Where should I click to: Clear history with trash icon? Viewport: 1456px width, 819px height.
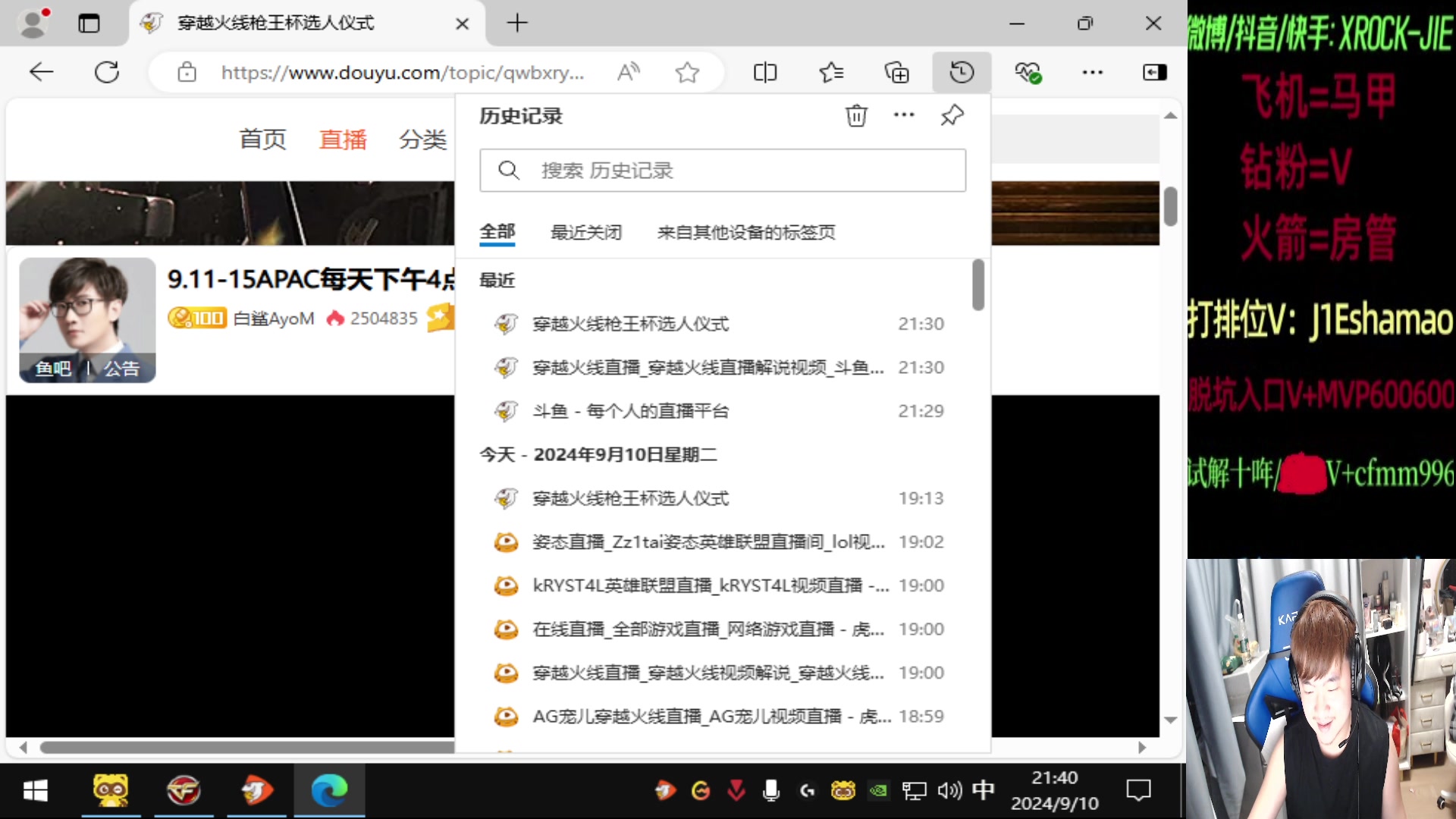856,115
